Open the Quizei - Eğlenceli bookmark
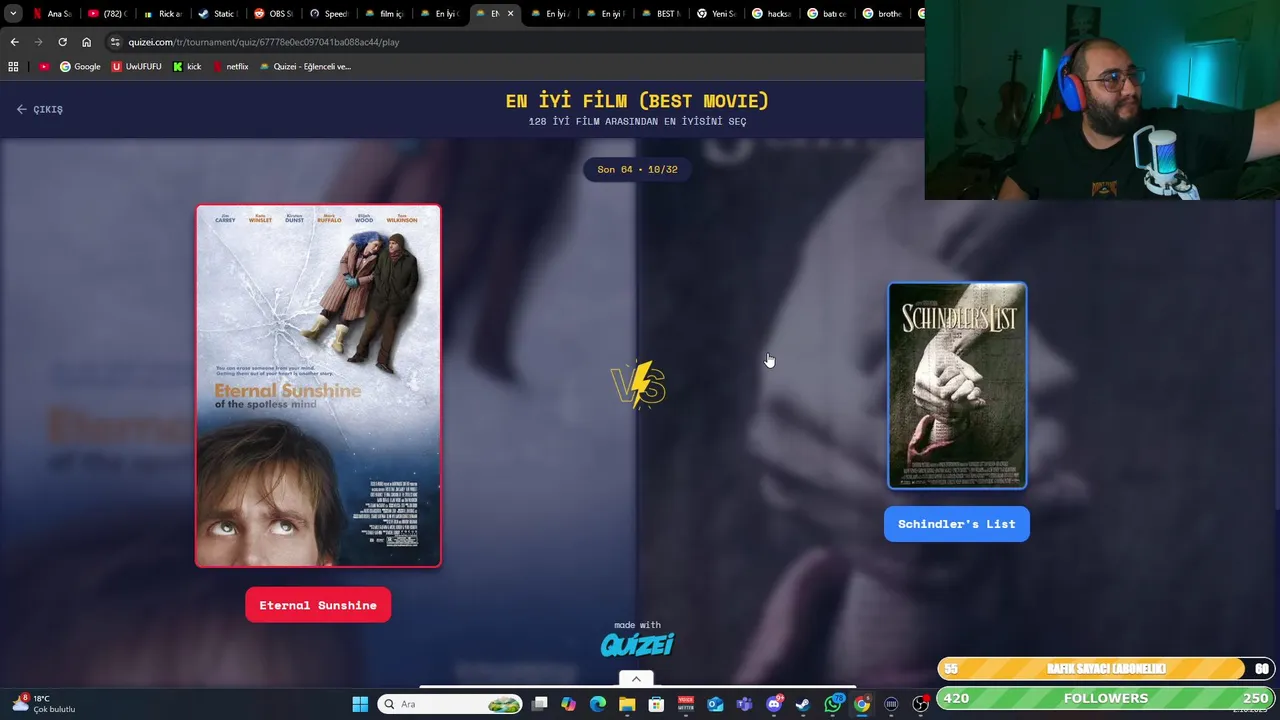The height and width of the screenshot is (720, 1280). [305, 67]
